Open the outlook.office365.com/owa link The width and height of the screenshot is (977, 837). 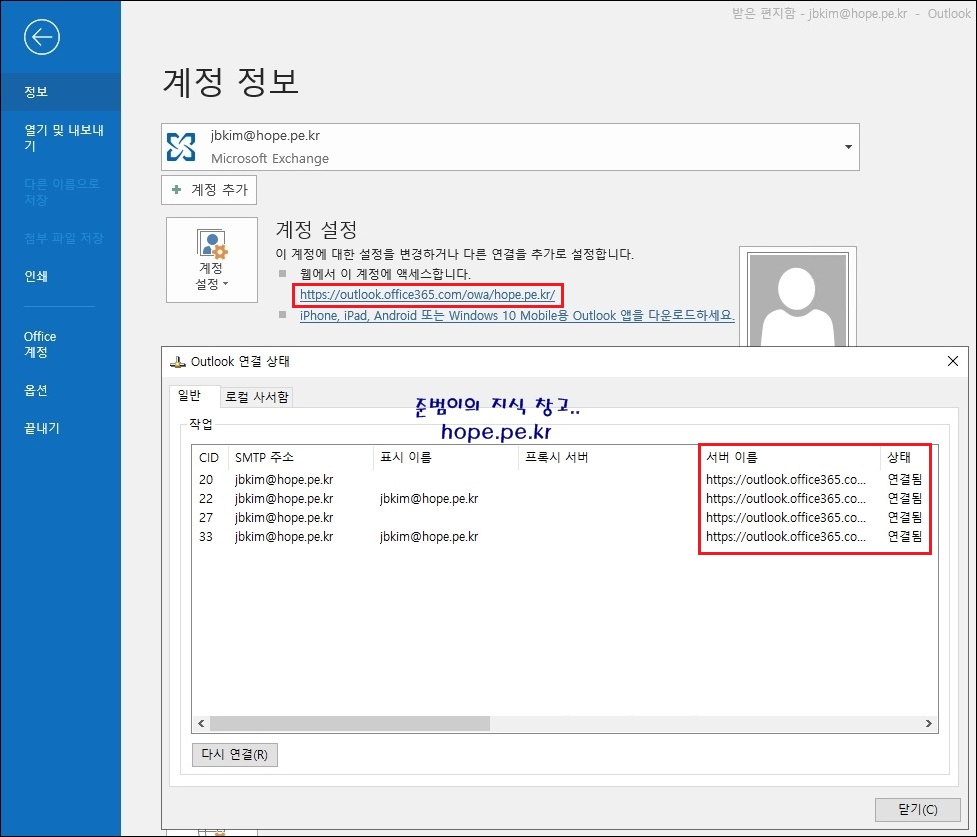[427, 295]
